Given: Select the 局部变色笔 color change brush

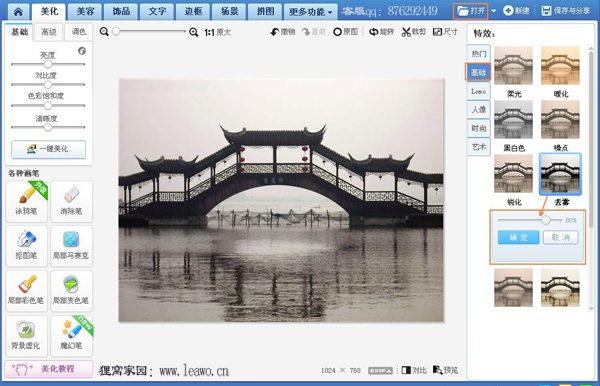Looking at the screenshot, I should click(x=71, y=291).
